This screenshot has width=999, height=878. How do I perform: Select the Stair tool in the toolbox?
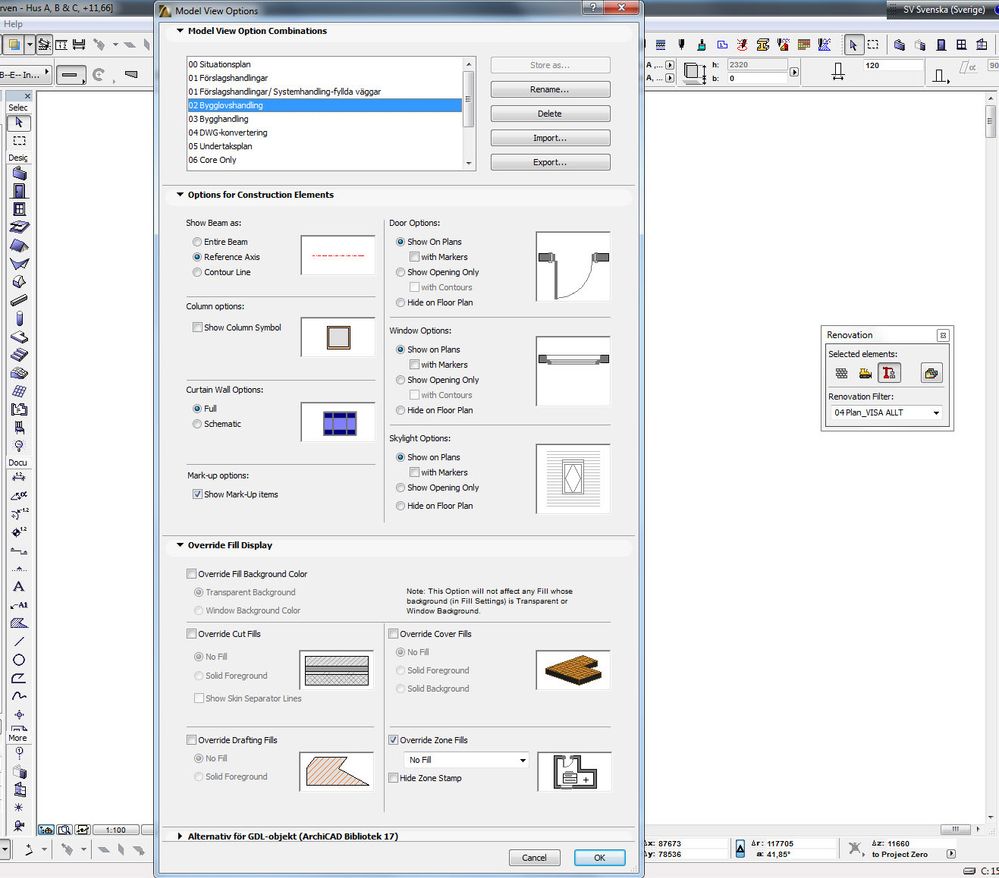coord(19,354)
